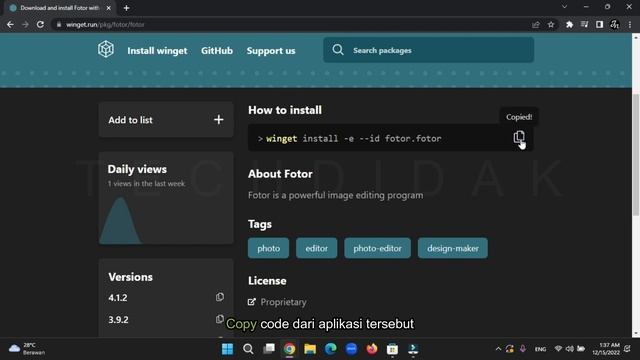
Task: Open Microsoft Store from the taskbar
Action: point(392,349)
